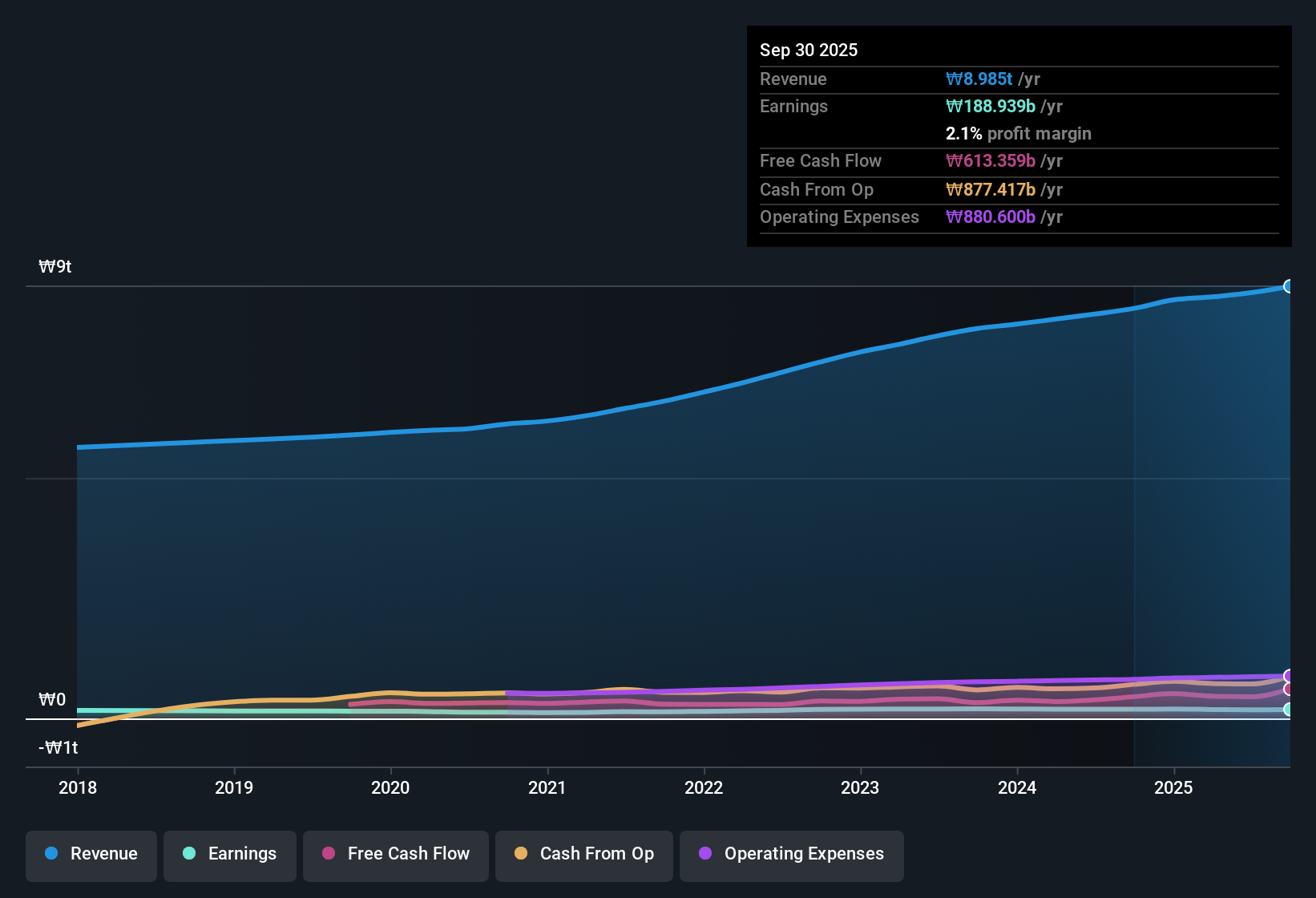Screen dimensions: 1316x898
Task: Toggle the Earnings series visibility
Action: 229,856
